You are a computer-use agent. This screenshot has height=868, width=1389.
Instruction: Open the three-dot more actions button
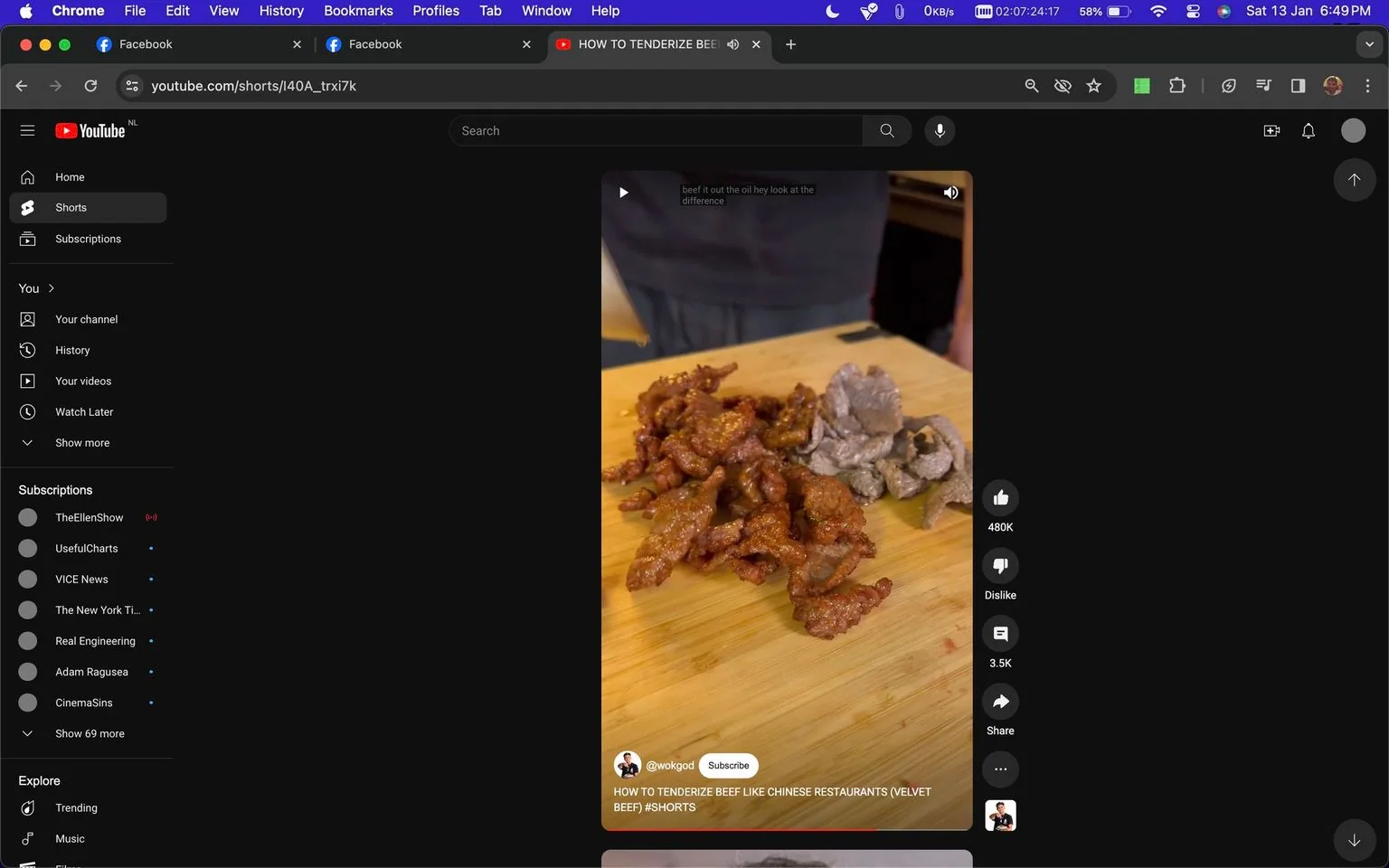(1000, 769)
